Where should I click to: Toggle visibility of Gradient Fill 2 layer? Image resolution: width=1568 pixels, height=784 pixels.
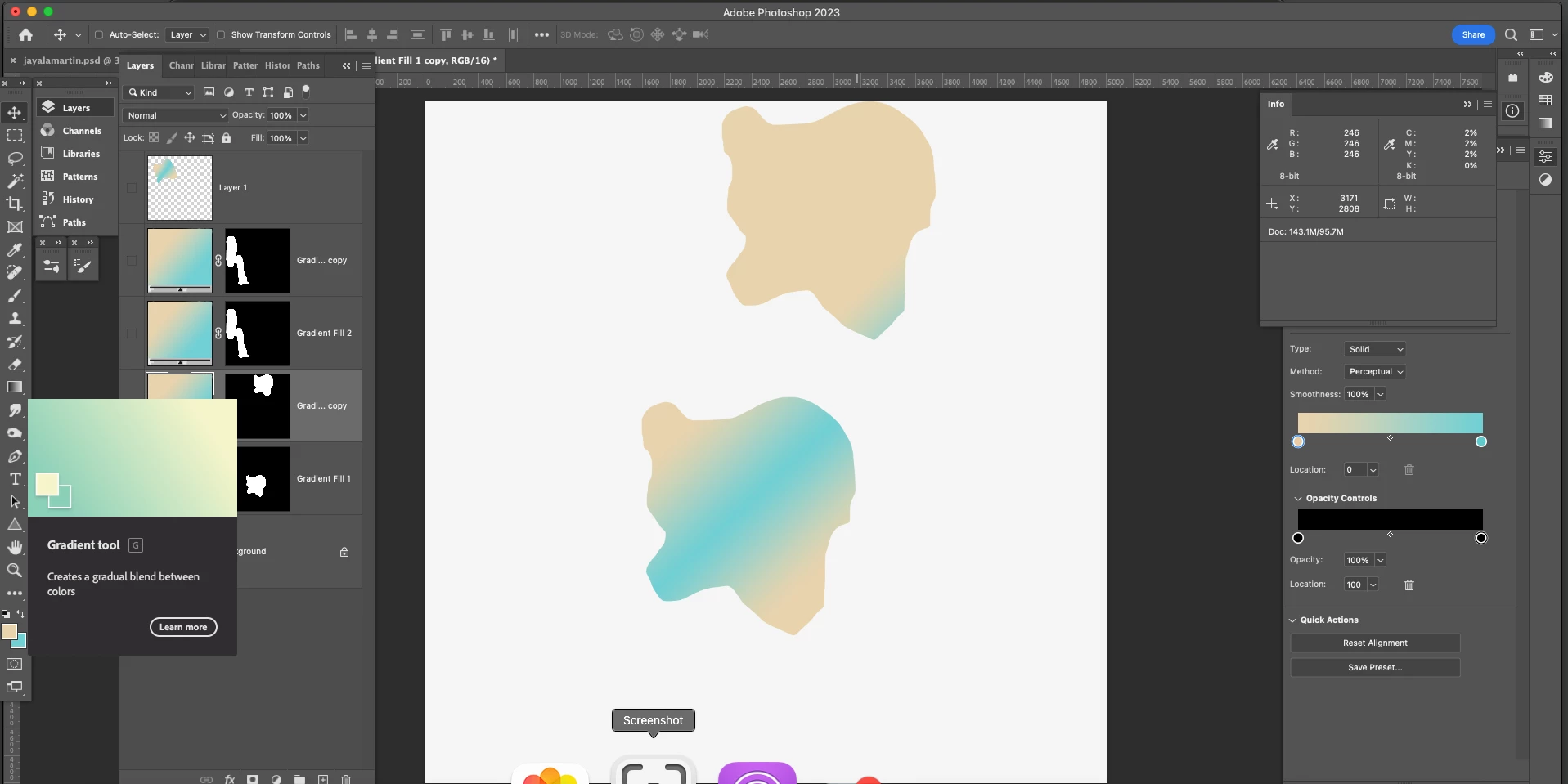pyautogui.click(x=132, y=334)
